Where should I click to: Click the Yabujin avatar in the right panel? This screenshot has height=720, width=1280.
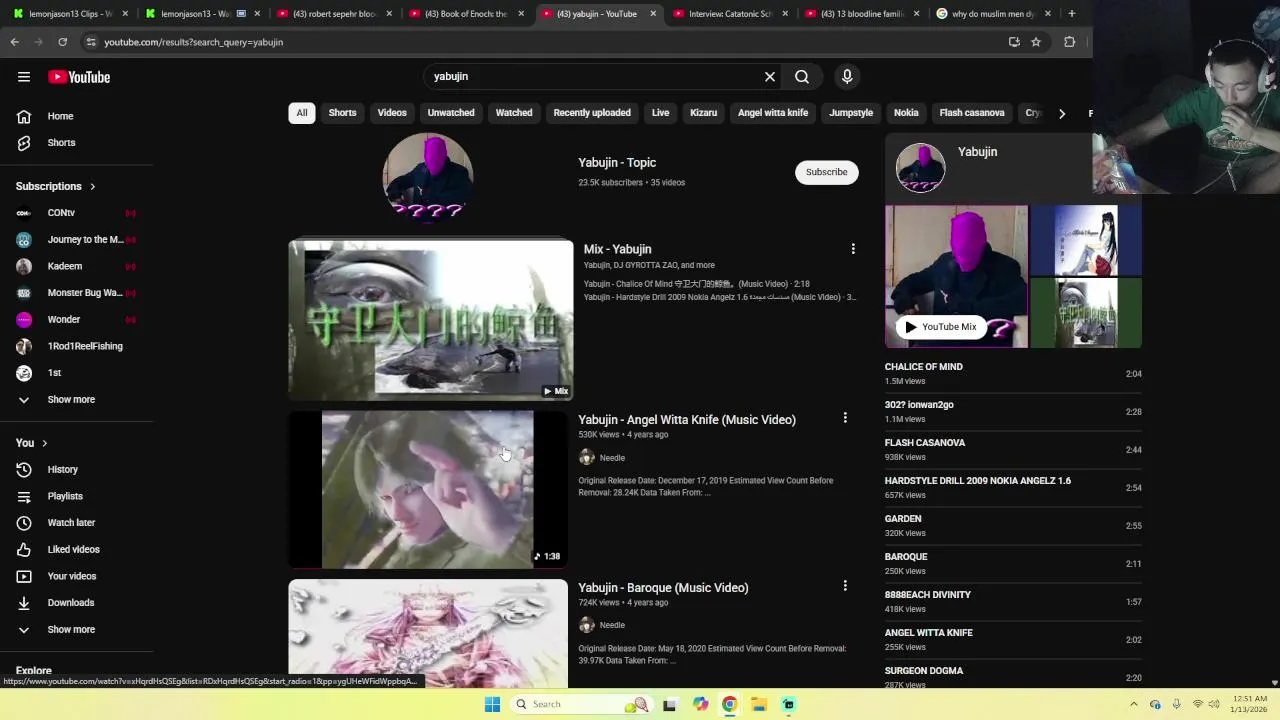pos(920,167)
